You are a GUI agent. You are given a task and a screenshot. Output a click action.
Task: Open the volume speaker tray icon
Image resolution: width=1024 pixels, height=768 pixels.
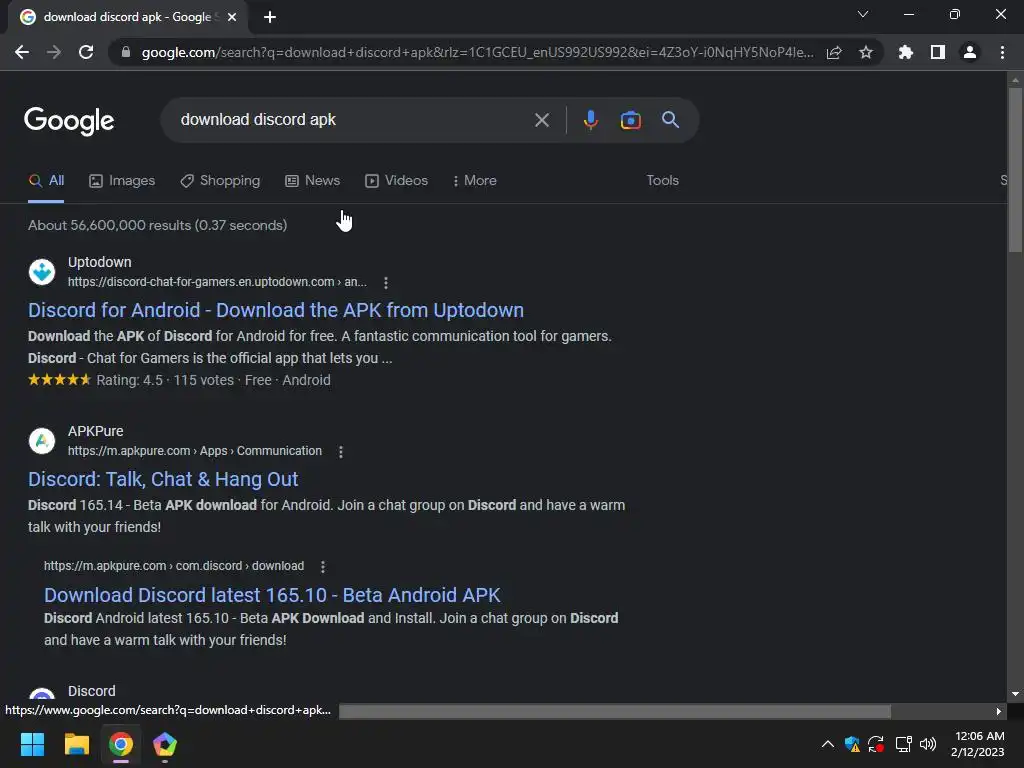click(x=927, y=744)
